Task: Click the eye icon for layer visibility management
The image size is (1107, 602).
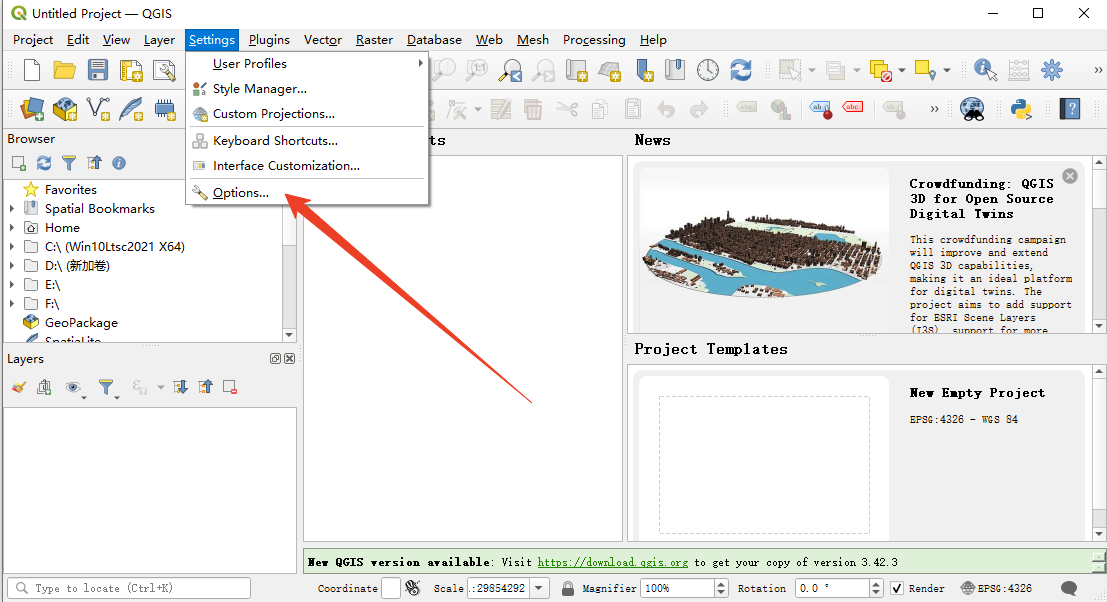Action: [x=73, y=387]
